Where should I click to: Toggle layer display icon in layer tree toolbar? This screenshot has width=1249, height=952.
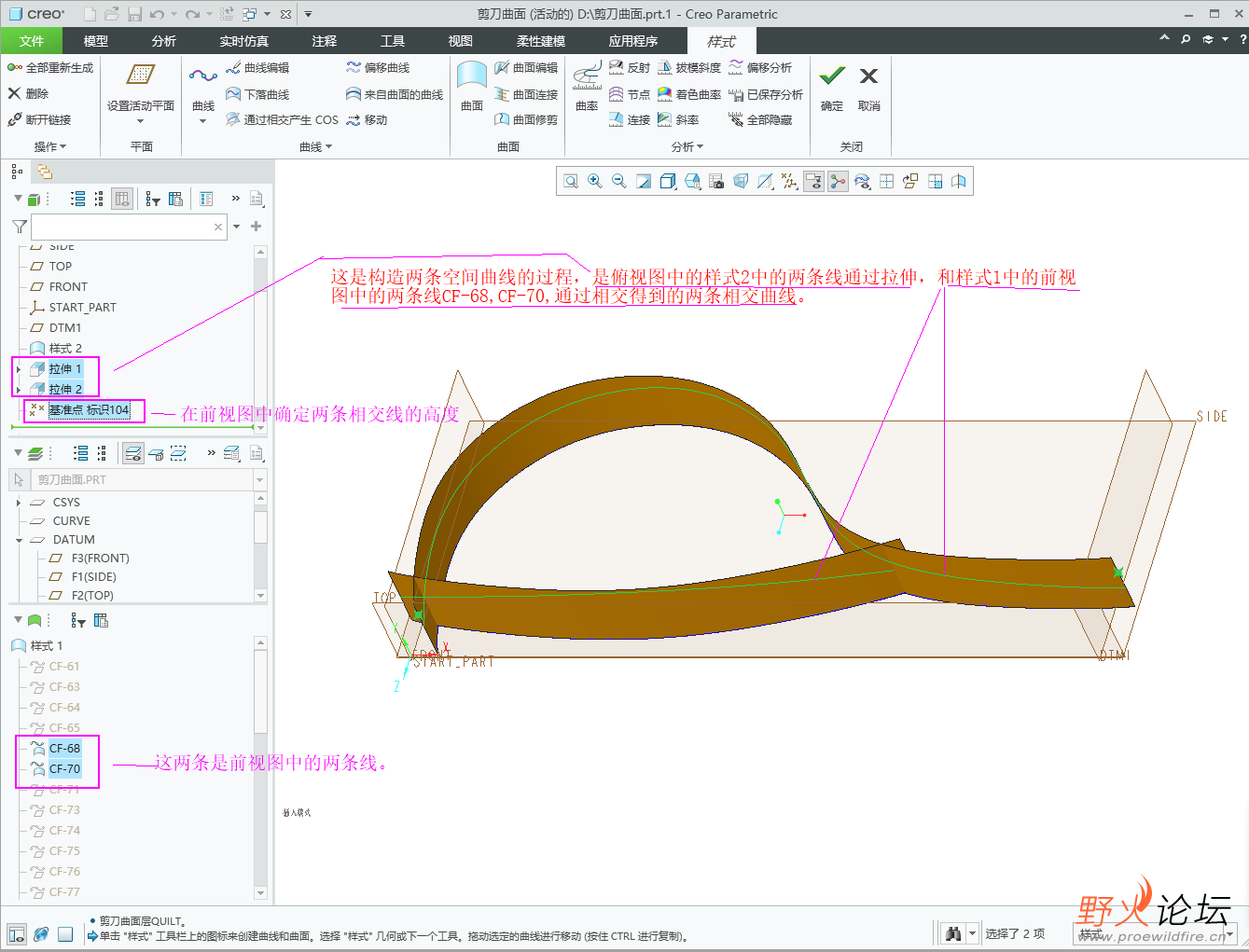point(133,453)
